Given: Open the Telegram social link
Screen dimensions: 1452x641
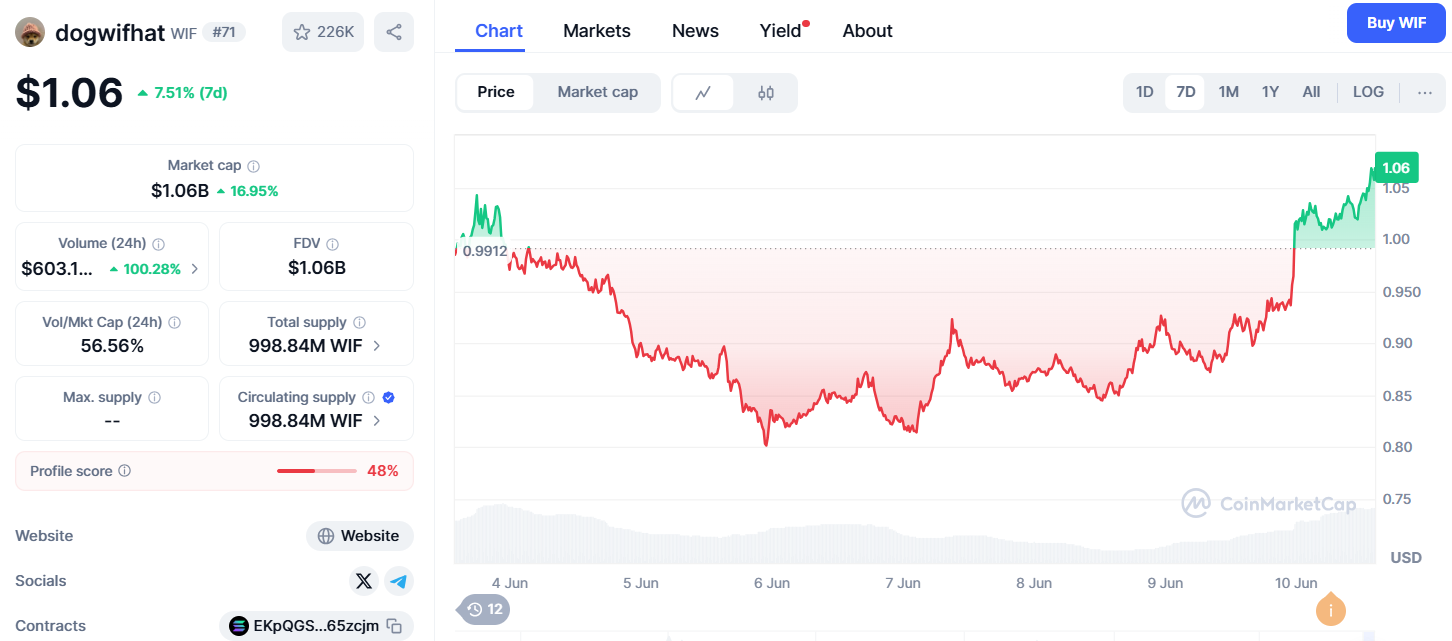Looking at the screenshot, I should pos(399,581).
